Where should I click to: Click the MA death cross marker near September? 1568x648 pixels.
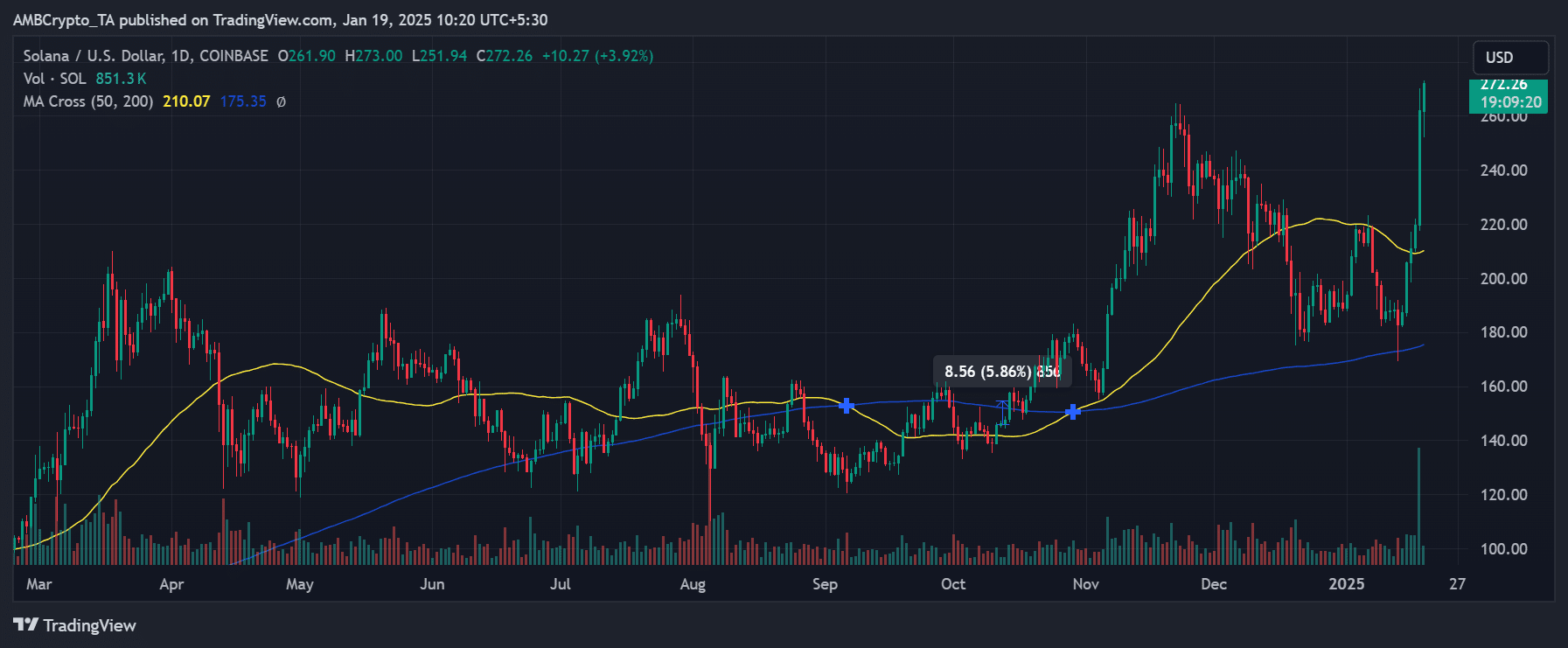click(x=846, y=406)
